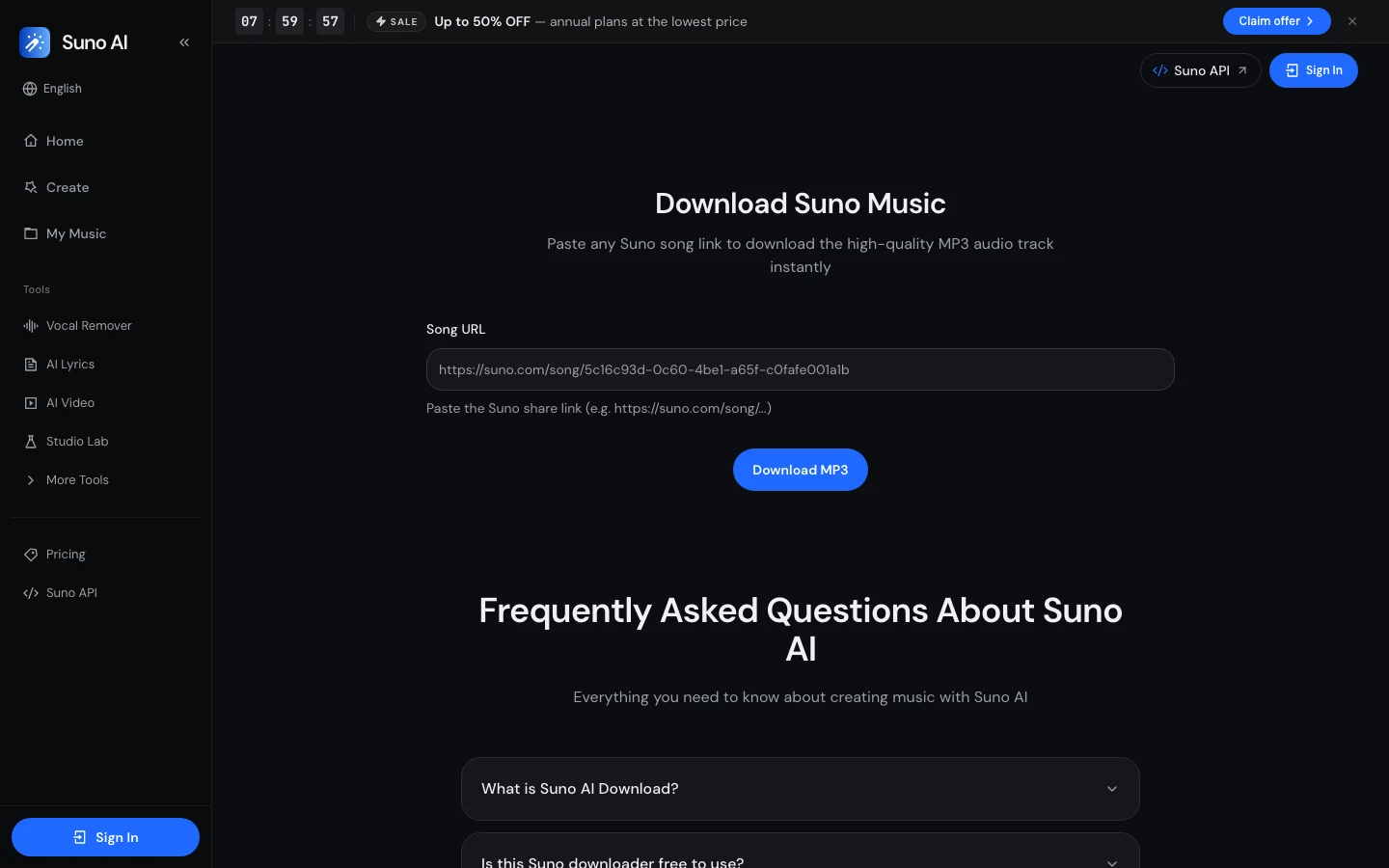Expand "What is Suno AI Download?" question
The height and width of the screenshot is (868, 1389).
(x=800, y=789)
